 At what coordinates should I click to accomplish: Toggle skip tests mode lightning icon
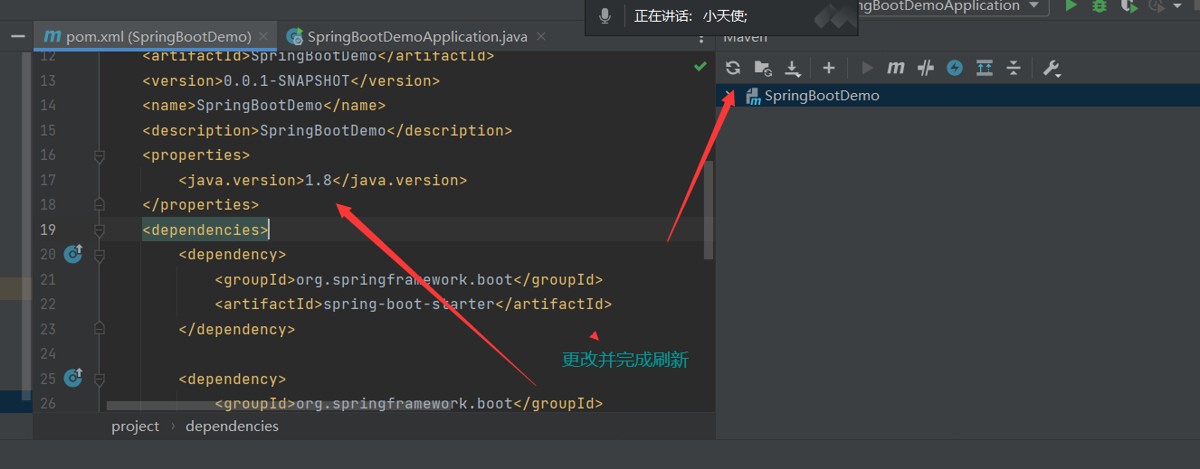pyautogui.click(x=955, y=68)
